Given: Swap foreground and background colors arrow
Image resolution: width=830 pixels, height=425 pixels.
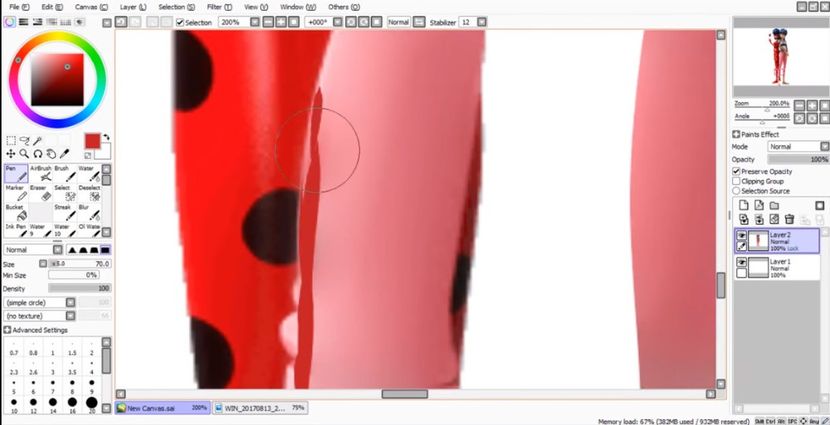Looking at the screenshot, I should point(105,137).
